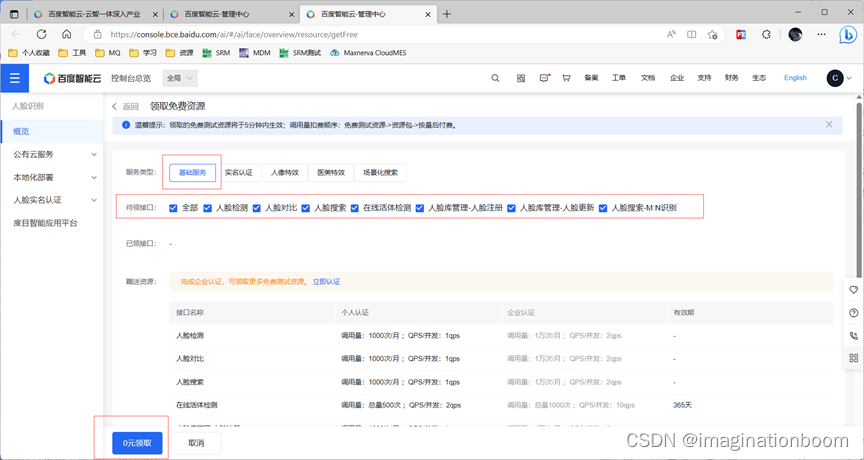Click the browser address bar URL
The width and height of the screenshot is (864, 460).
coord(234,34)
